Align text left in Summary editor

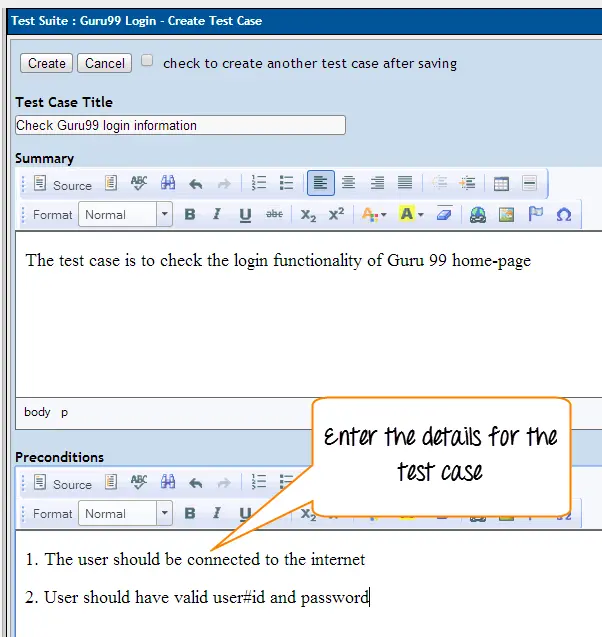click(x=320, y=183)
